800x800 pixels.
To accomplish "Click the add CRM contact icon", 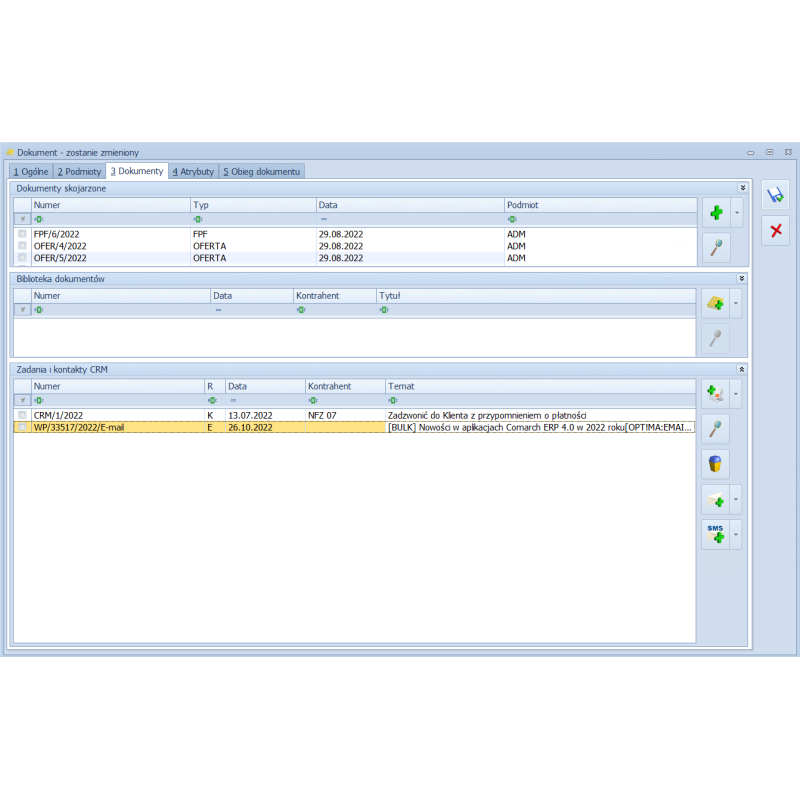I will point(716,393).
